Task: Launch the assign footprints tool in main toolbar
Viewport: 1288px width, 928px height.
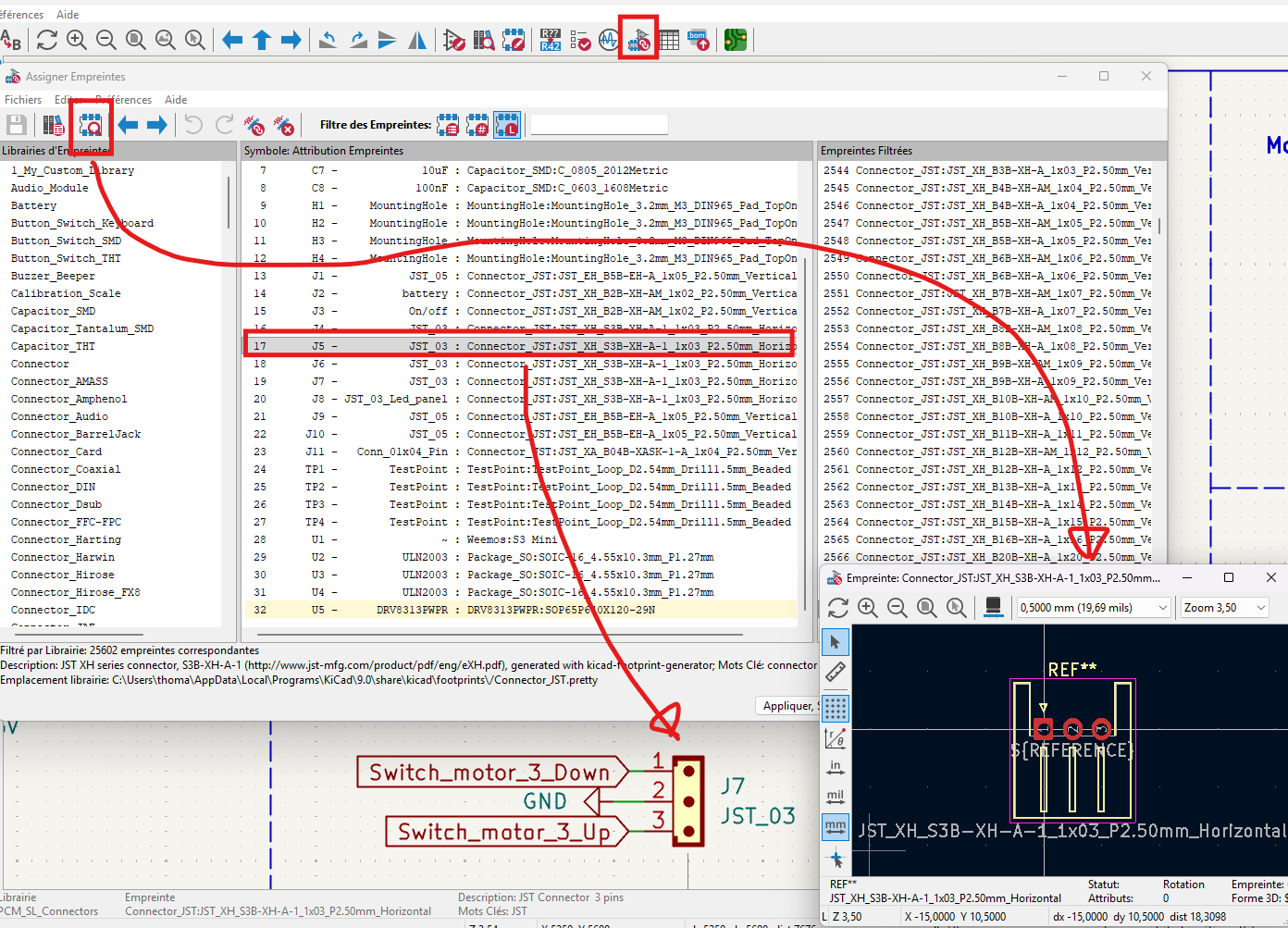Action: point(638,40)
